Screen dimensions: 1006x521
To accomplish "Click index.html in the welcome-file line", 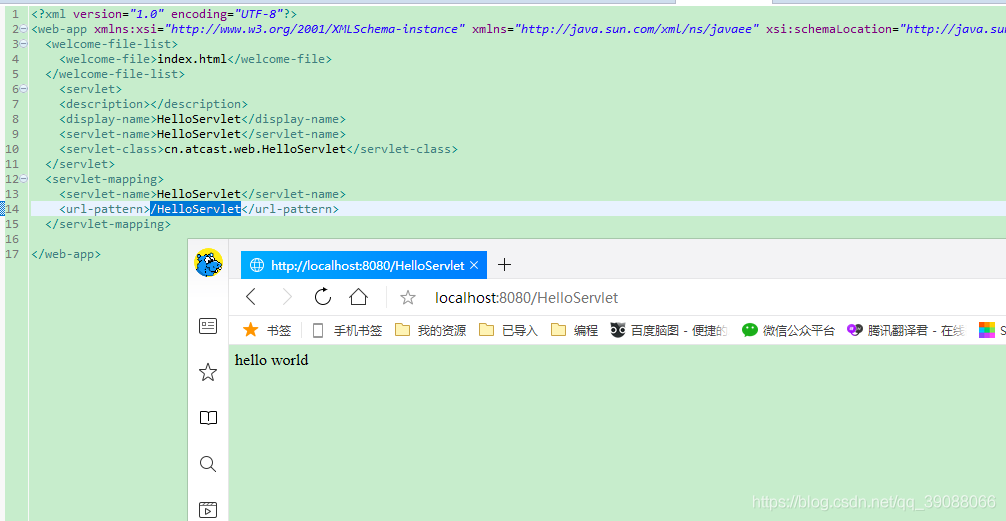I will pyautogui.click(x=192, y=59).
